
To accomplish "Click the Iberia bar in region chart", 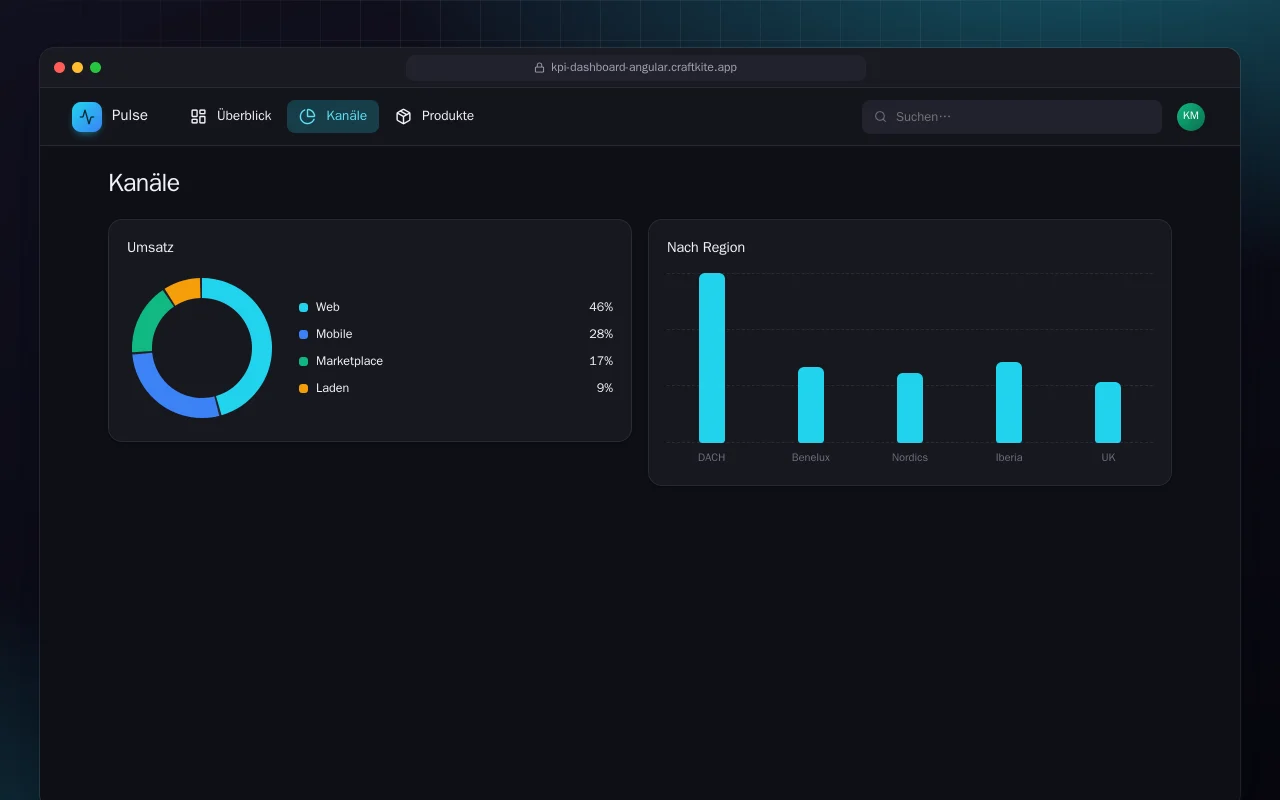I will [x=1009, y=402].
